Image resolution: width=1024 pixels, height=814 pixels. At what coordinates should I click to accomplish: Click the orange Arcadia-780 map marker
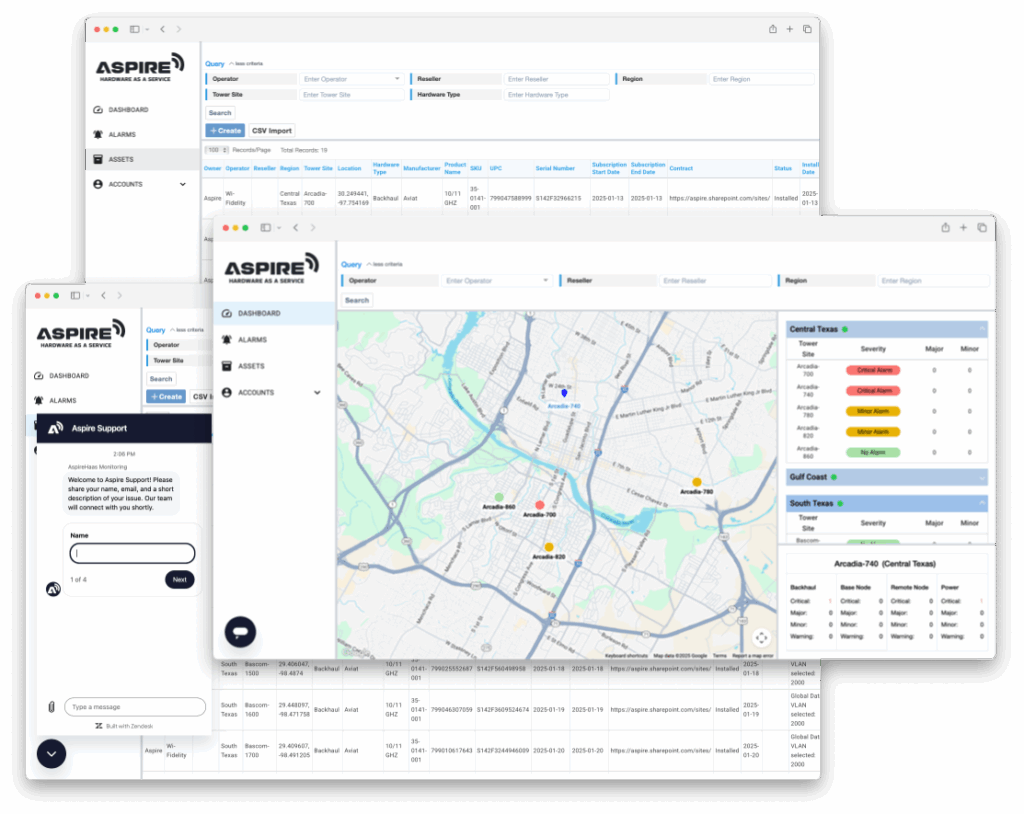click(x=697, y=482)
